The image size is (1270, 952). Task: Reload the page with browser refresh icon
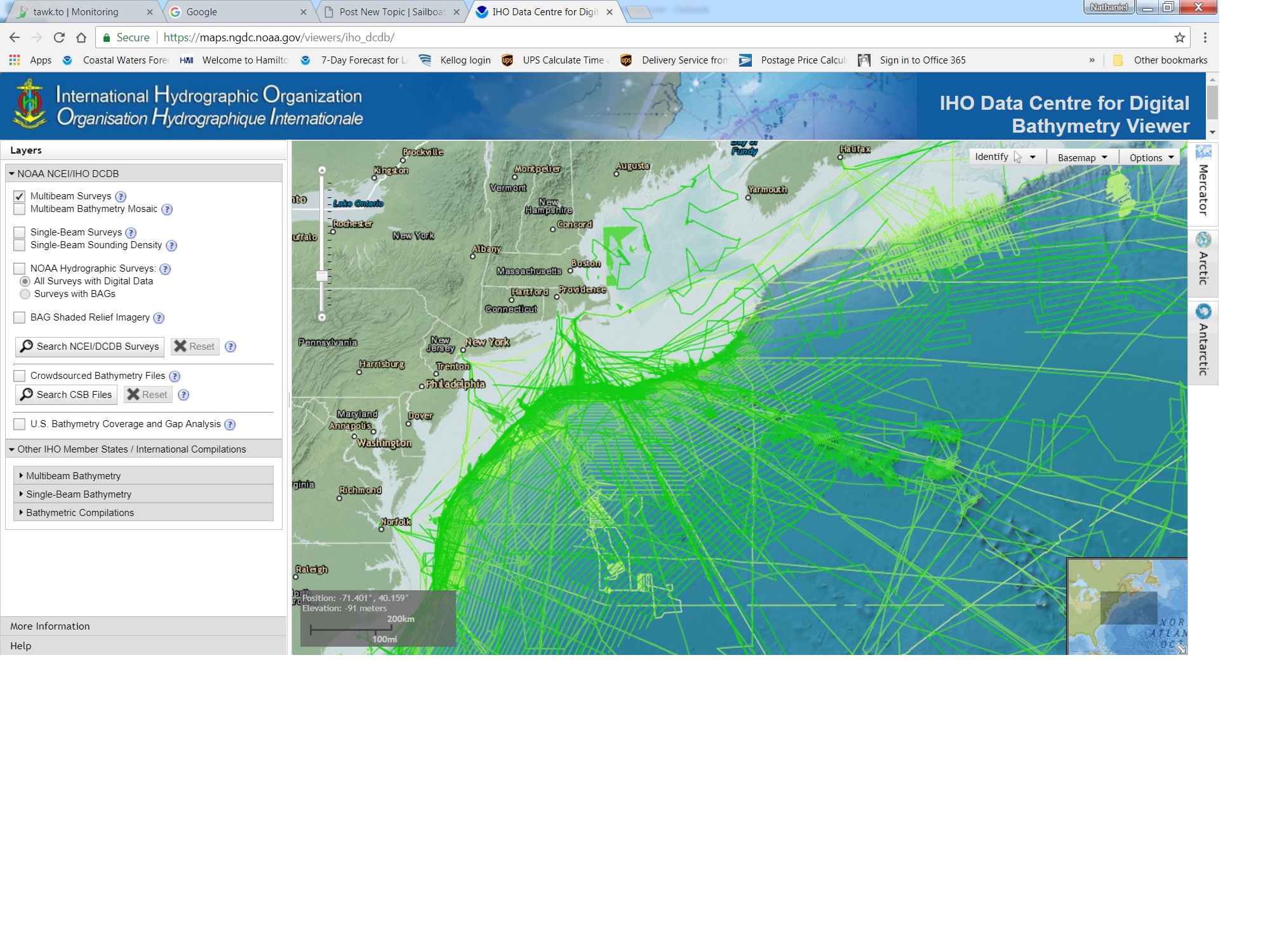pyautogui.click(x=59, y=37)
